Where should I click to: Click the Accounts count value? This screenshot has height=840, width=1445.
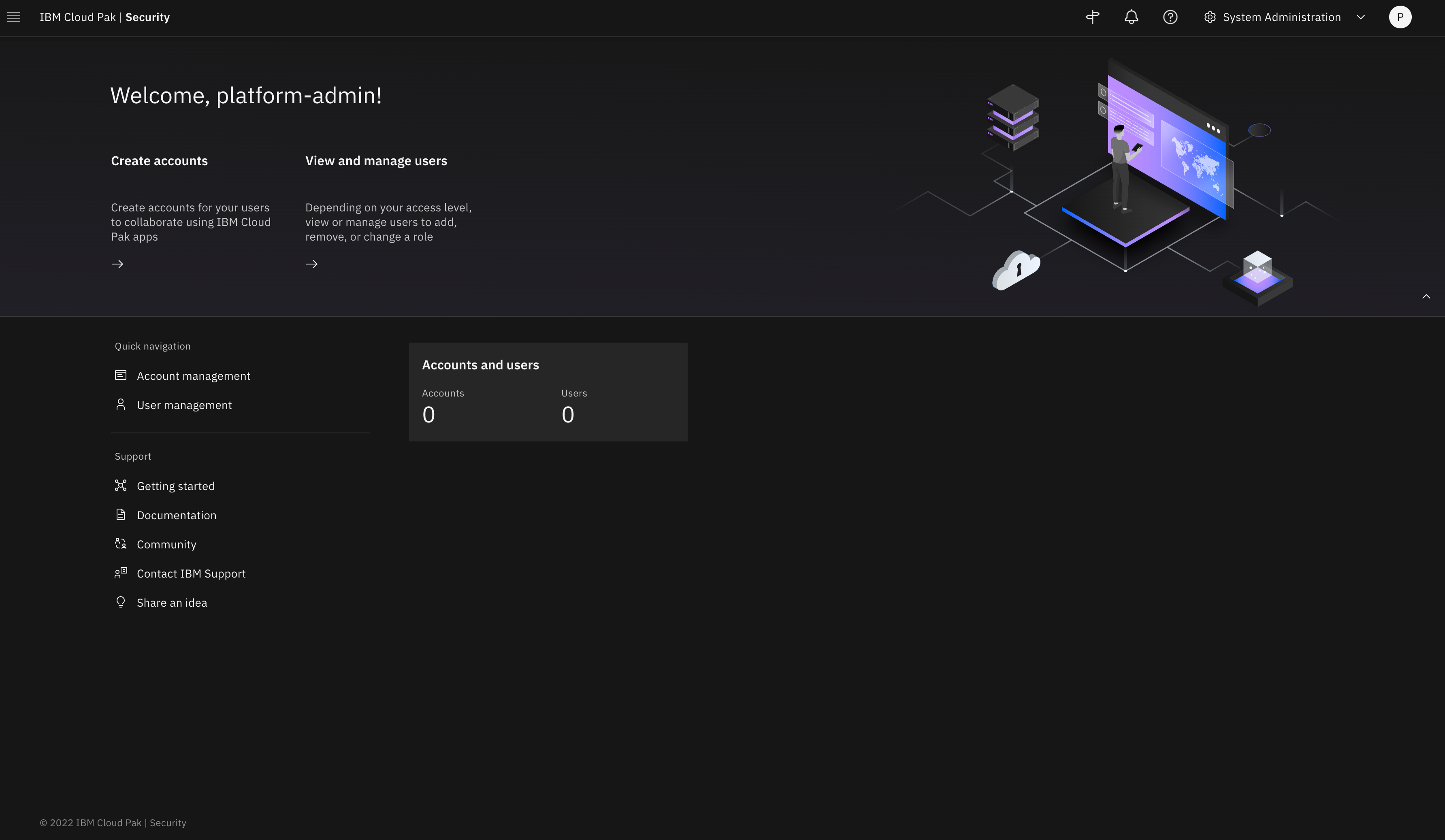click(428, 415)
